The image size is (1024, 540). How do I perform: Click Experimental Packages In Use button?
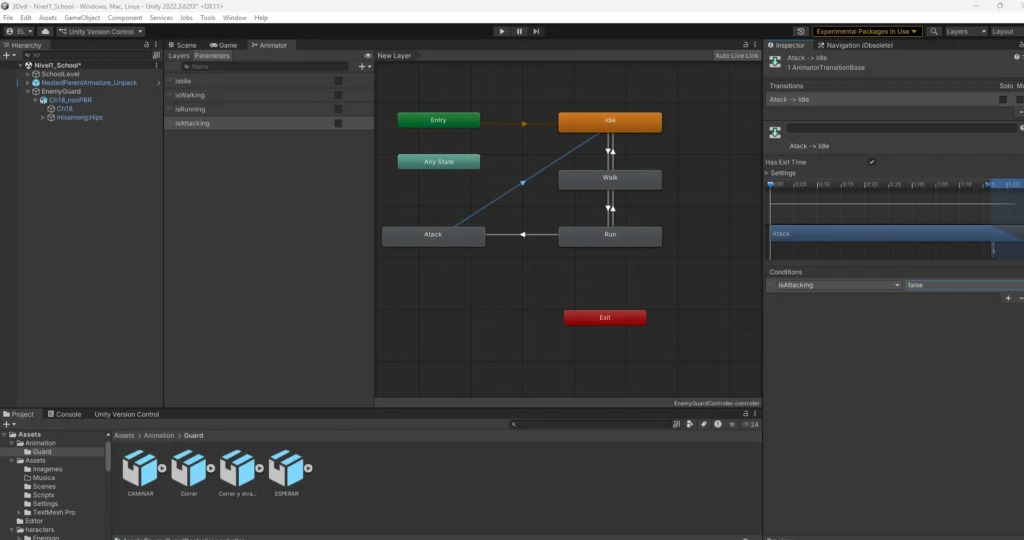point(866,31)
